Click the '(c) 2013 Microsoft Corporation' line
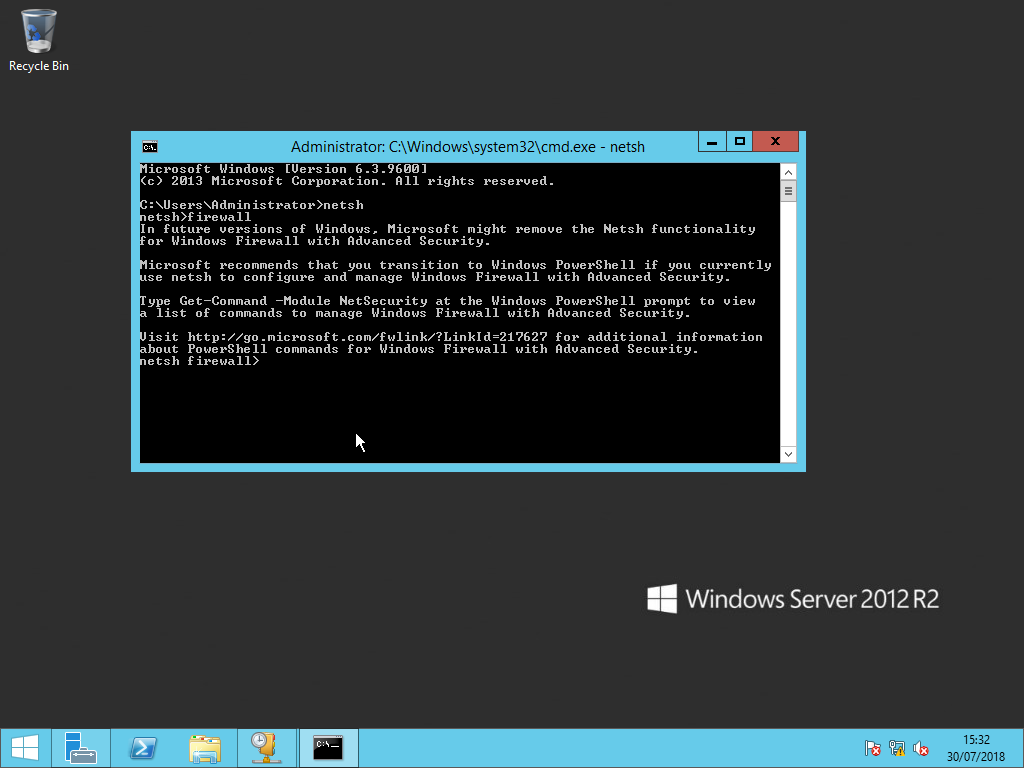Image resolution: width=1024 pixels, height=768 pixels. click(x=347, y=181)
